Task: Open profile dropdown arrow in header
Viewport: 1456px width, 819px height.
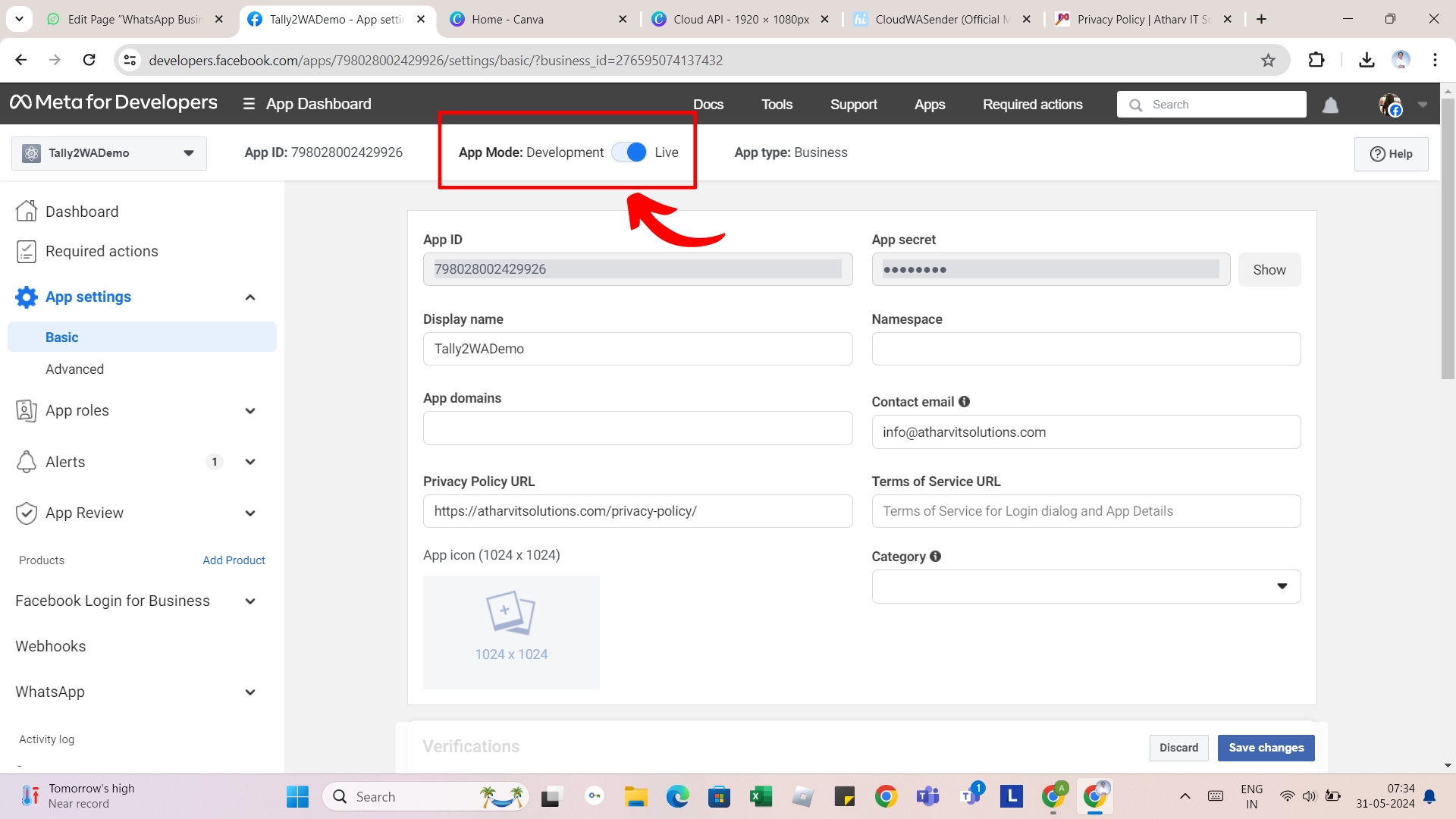Action: pyautogui.click(x=1423, y=105)
